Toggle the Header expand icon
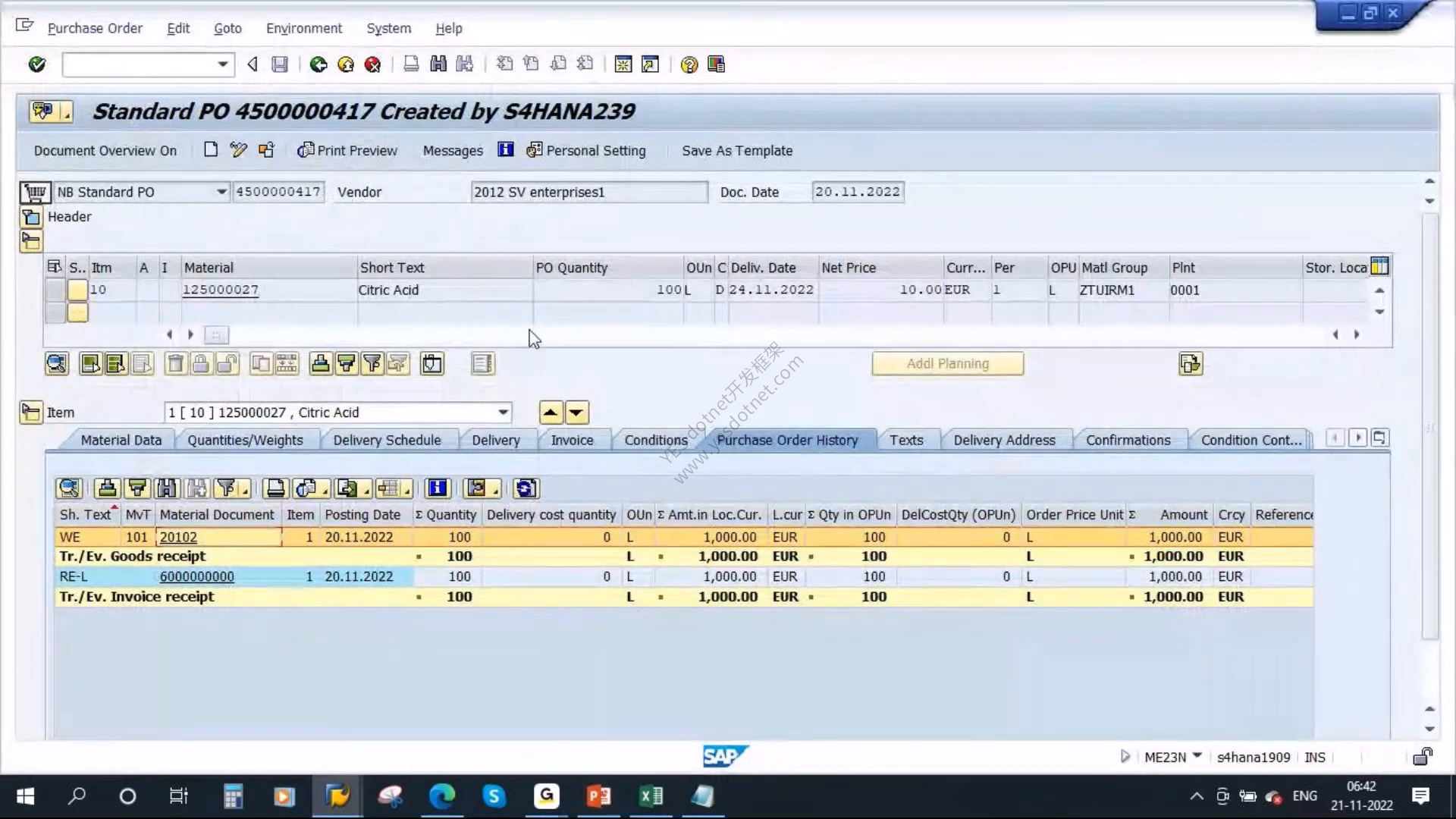 [x=31, y=217]
